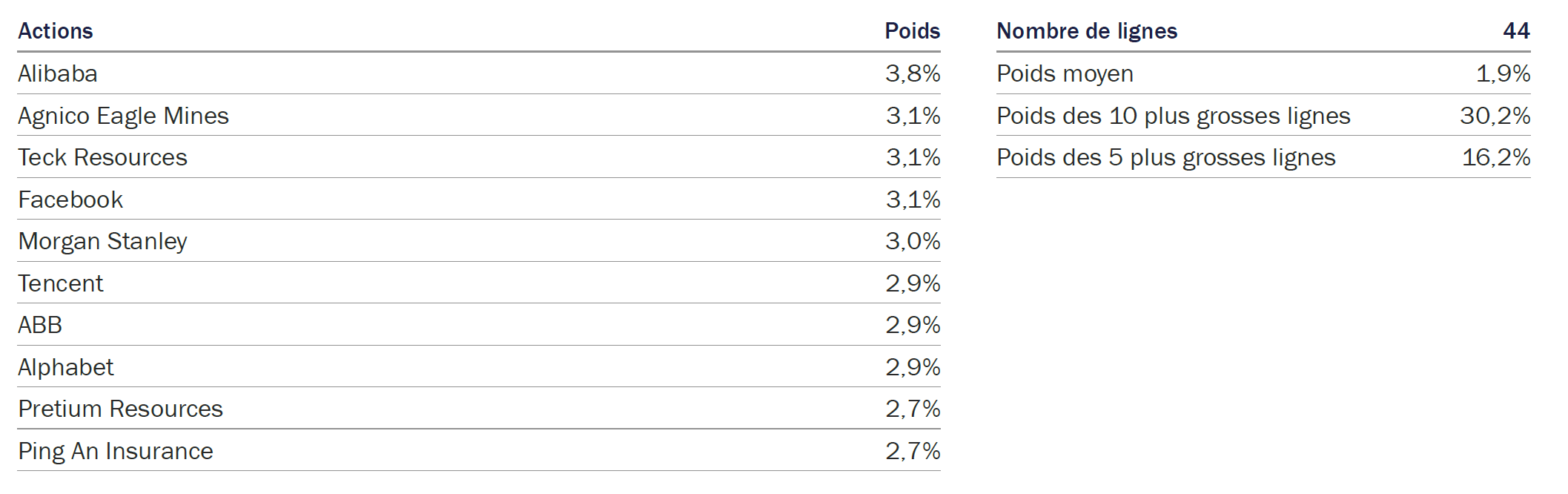Image resolution: width=1568 pixels, height=494 pixels.
Task: Click Alibaba's 3,8% weight value
Action: click(913, 73)
